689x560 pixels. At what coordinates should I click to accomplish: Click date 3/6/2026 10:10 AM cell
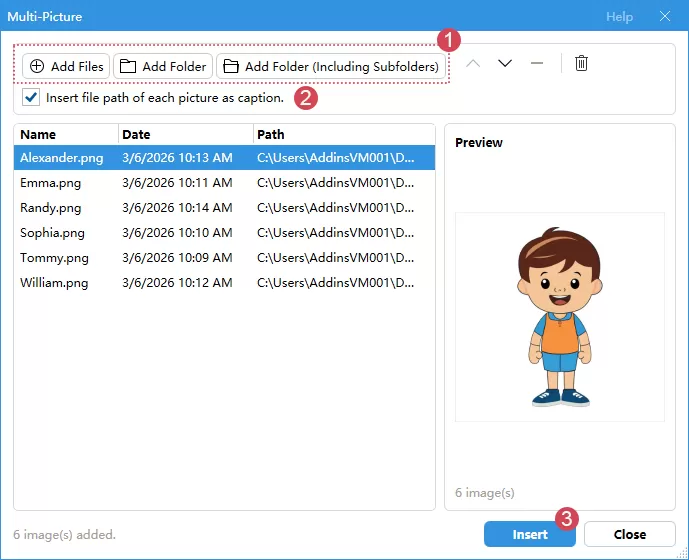tap(177, 233)
